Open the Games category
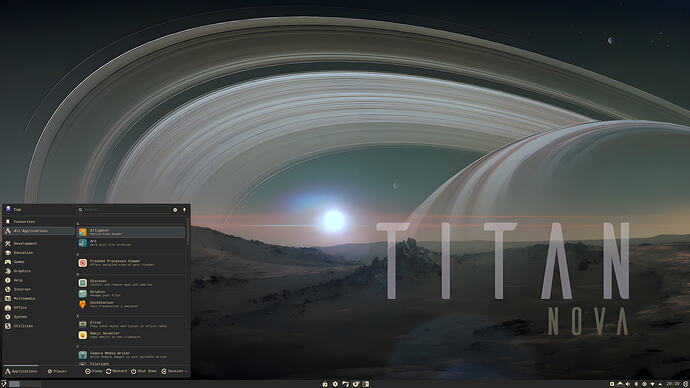The image size is (690, 388). (39, 262)
